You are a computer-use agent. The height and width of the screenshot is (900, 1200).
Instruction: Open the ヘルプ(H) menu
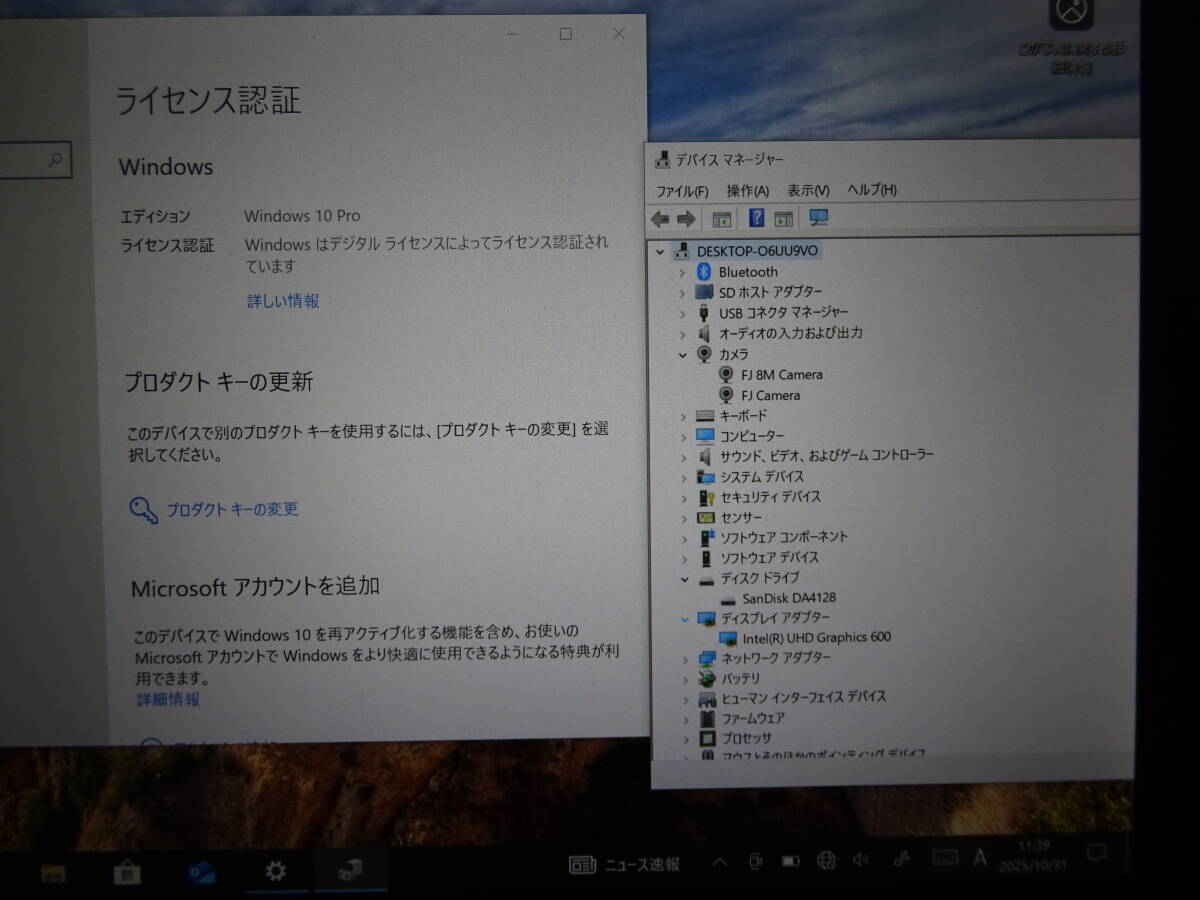coord(872,189)
